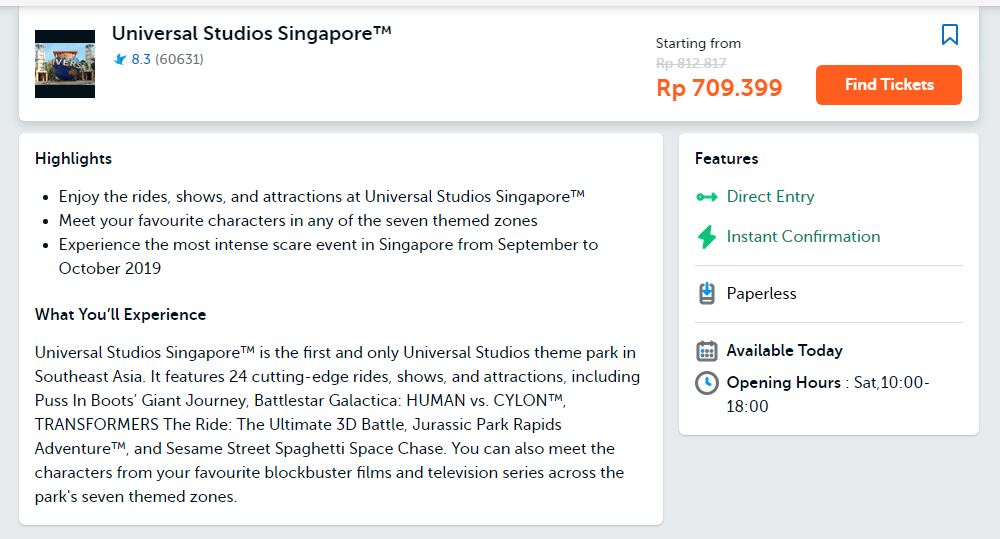Image resolution: width=1000 pixels, height=539 pixels.
Task: Bookmark Universal Studios Singapore listing
Action: pos(950,35)
